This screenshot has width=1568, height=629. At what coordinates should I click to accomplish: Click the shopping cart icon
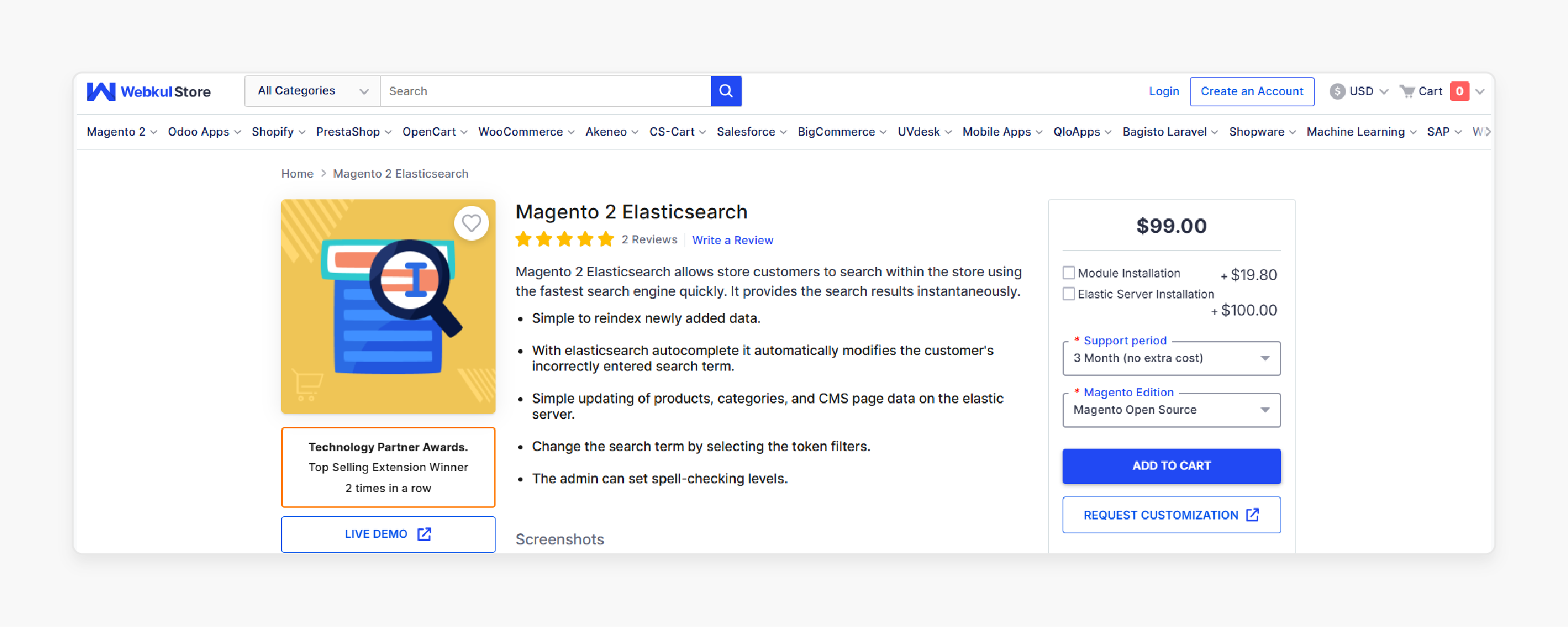click(1407, 91)
